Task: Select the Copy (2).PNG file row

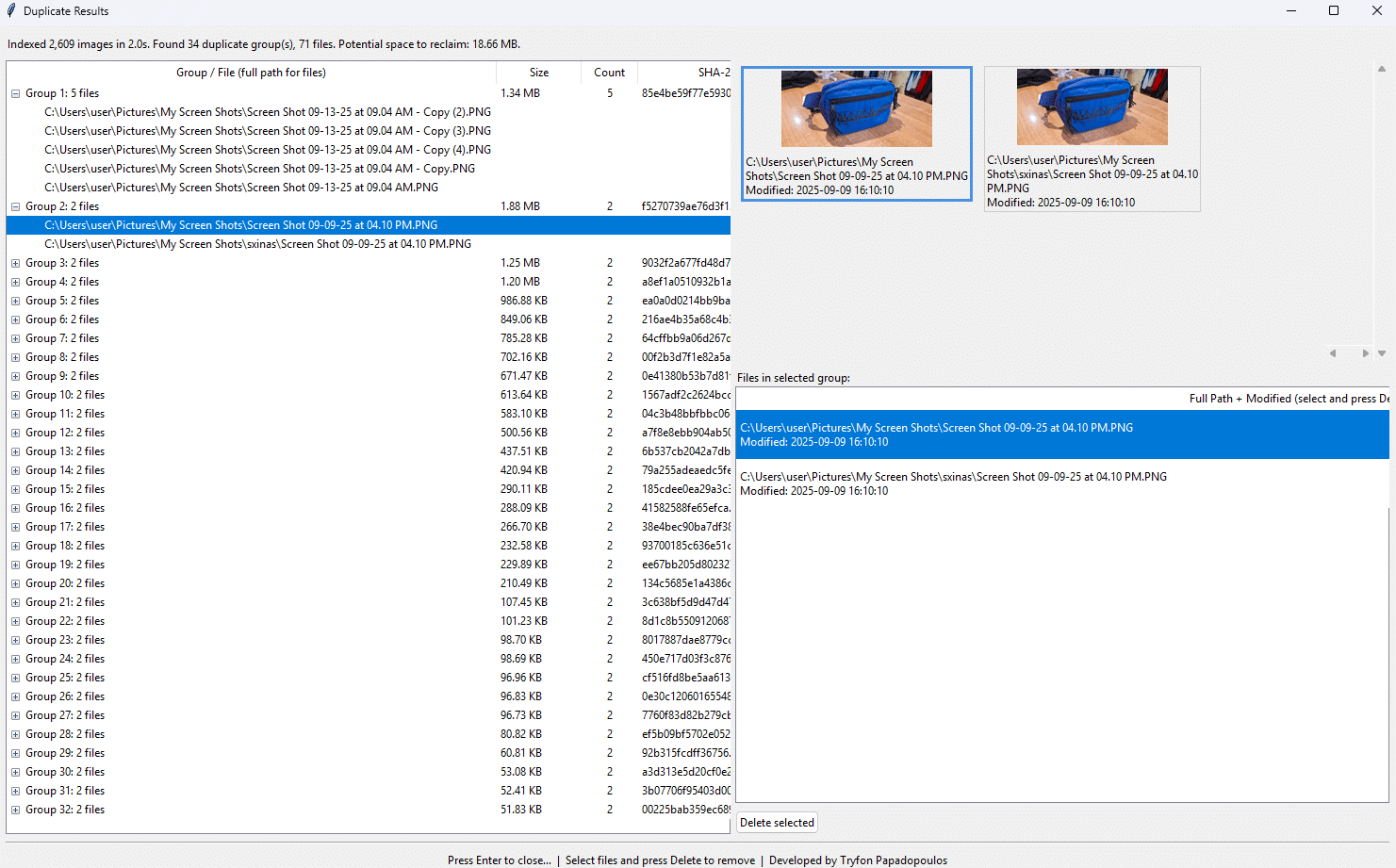Action: pos(268,112)
